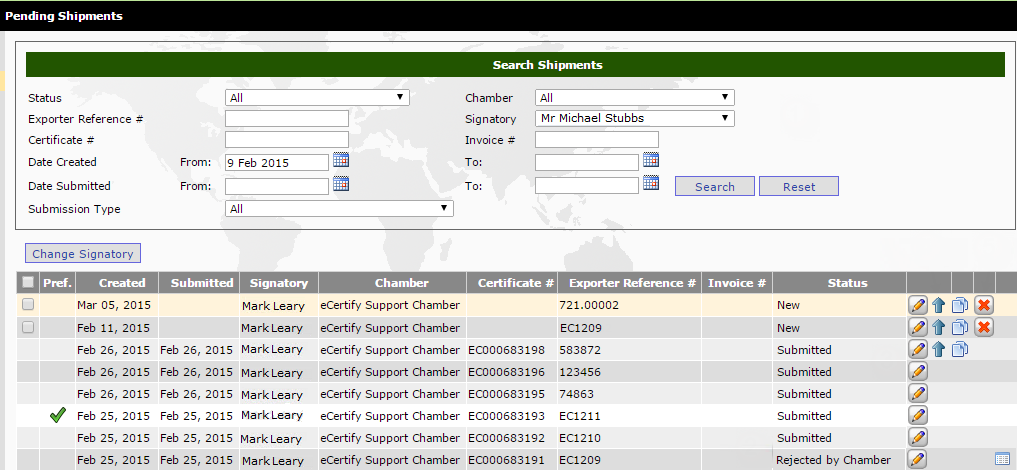Expand the Signatory dropdown showing Mr Michael Stubbs
Image resolution: width=1017 pixels, height=470 pixels.
click(635, 118)
